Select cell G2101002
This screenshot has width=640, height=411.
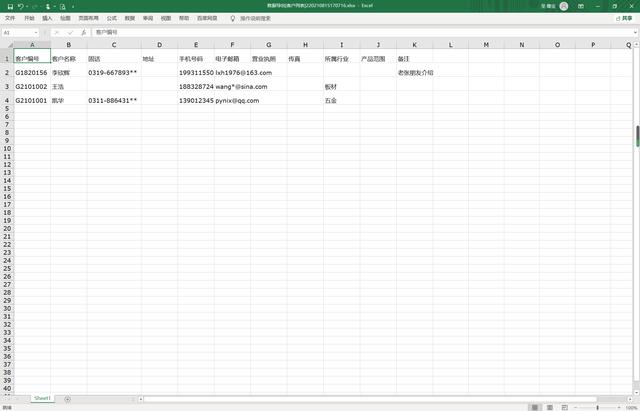pos(32,87)
